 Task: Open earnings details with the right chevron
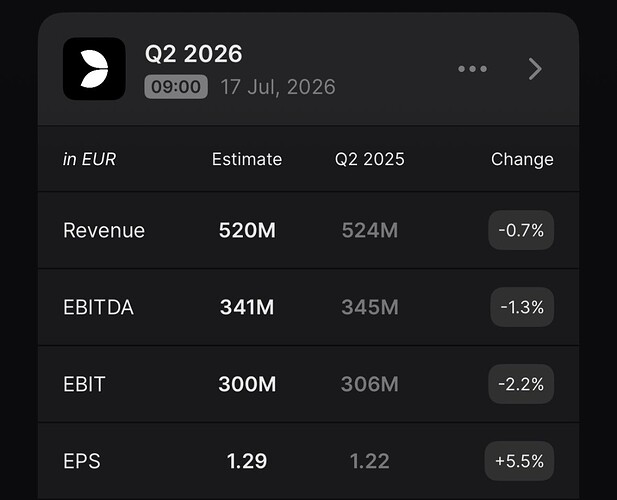(535, 69)
